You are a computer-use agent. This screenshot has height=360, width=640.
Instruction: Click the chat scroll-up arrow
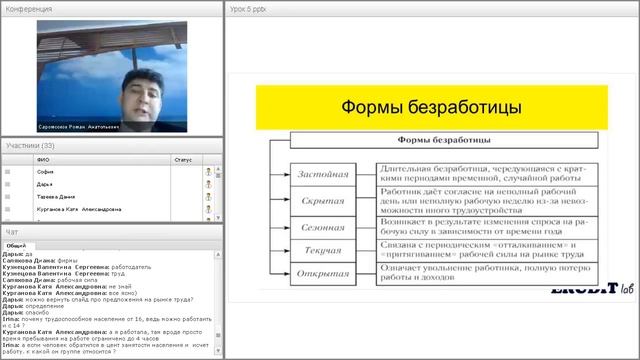[218, 254]
